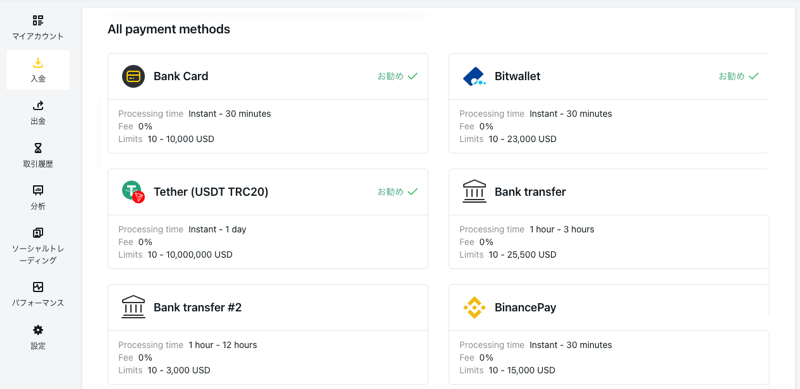800x389 pixels.
Task: Click the BinancePay logo icon
Action: 474,308
